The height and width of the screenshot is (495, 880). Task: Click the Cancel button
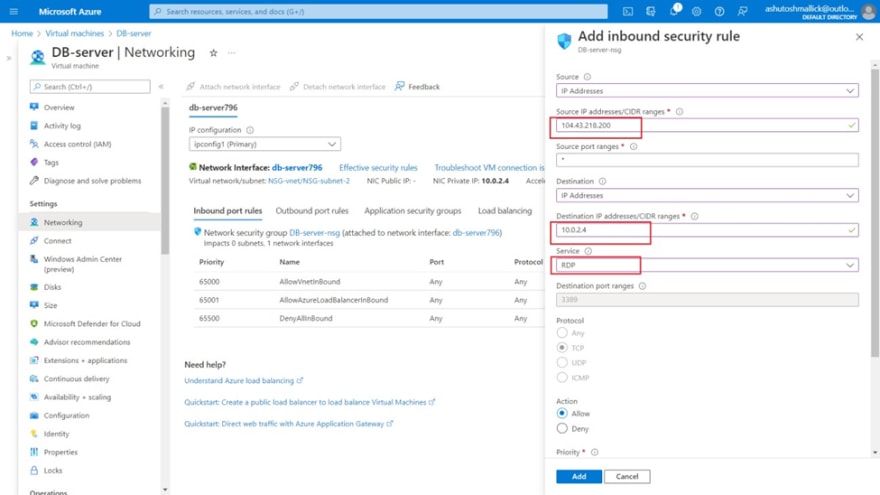tap(627, 476)
